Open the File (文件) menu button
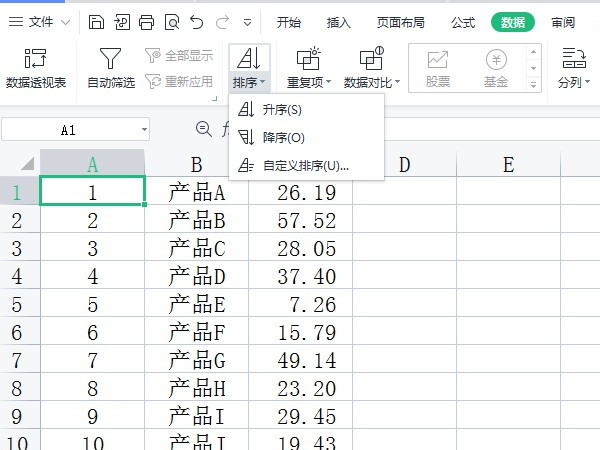 (40, 21)
